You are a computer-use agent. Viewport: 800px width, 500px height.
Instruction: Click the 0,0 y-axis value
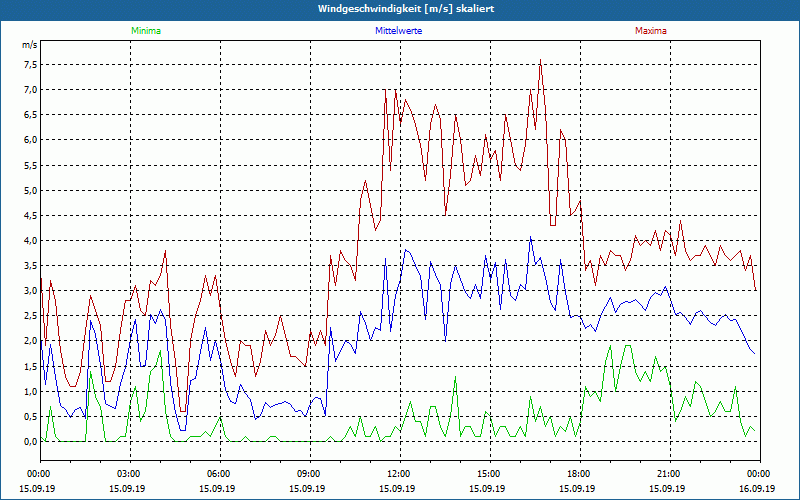30,441
